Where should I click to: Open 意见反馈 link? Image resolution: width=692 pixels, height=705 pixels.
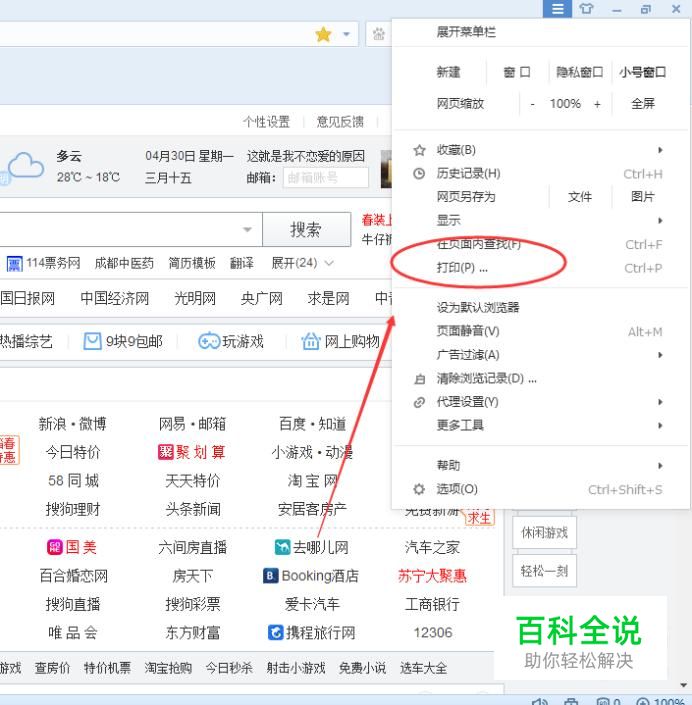coord(340,122)
